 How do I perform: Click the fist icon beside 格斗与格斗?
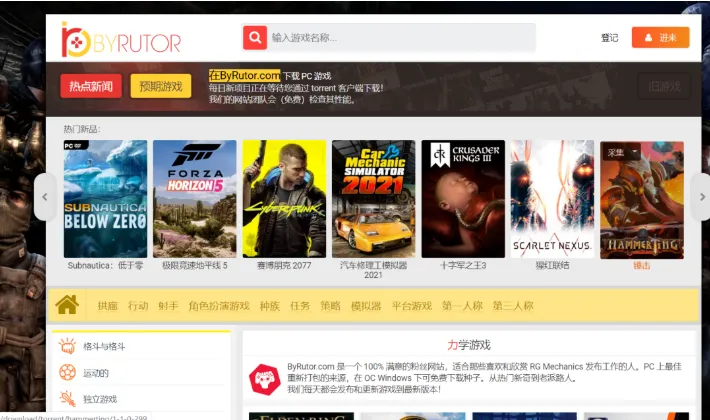pos(67,346)
